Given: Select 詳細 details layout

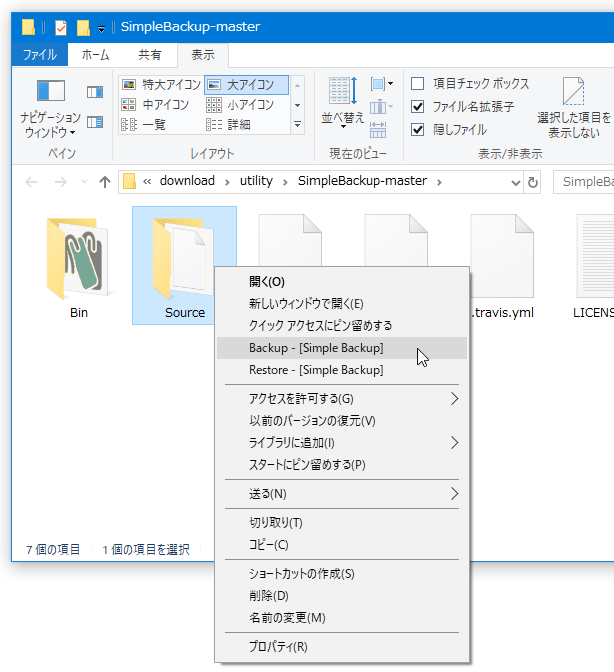Looking at the screenshot, I should point(228,125).
